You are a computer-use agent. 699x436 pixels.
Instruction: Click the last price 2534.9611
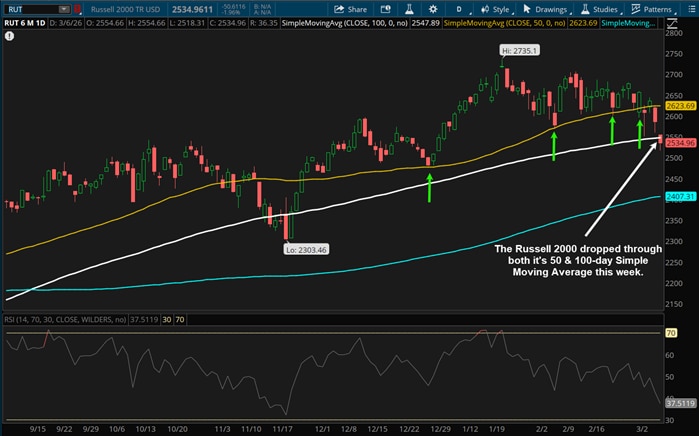[x=193, y=9]
